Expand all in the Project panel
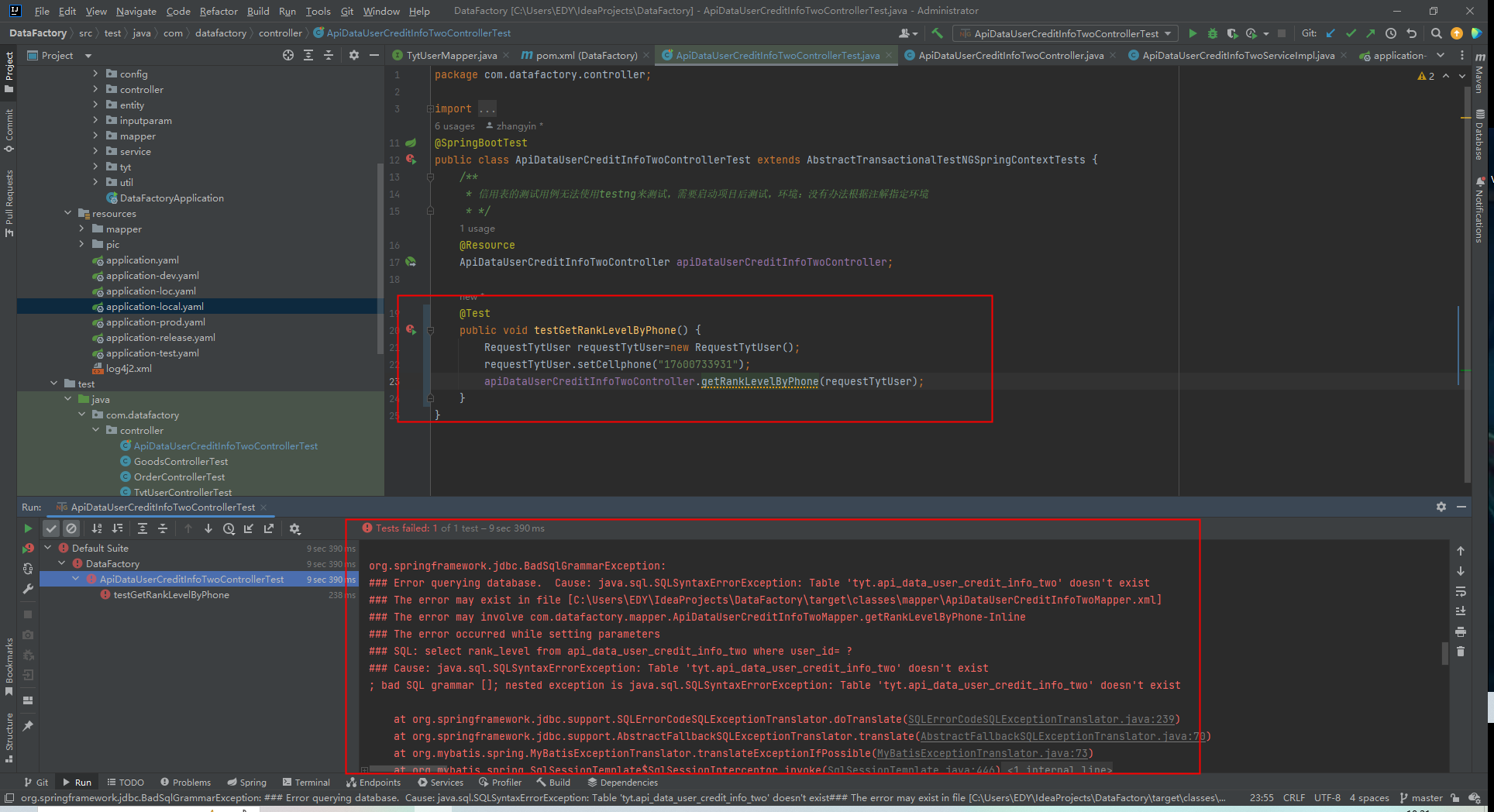 click(308, 55)
